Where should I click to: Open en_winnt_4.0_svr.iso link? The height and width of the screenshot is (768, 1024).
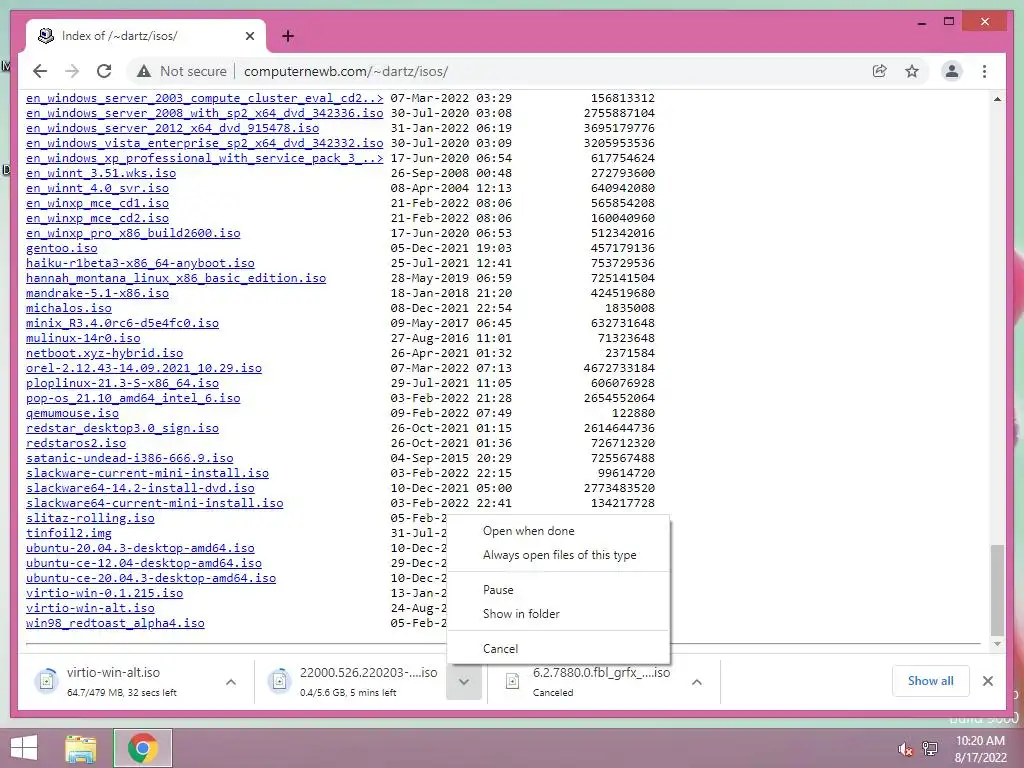point(97,188)
